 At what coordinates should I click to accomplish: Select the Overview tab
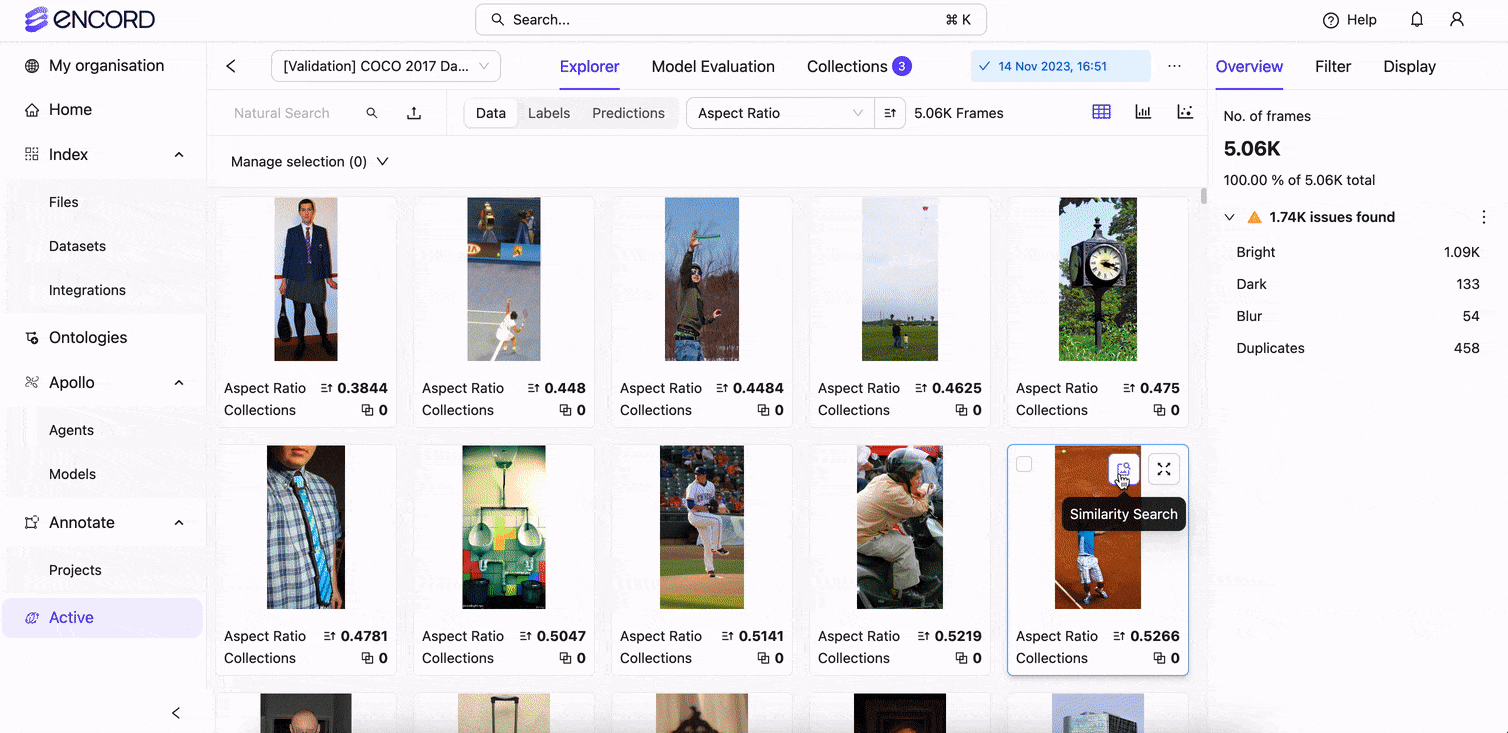coord(1249,66)
